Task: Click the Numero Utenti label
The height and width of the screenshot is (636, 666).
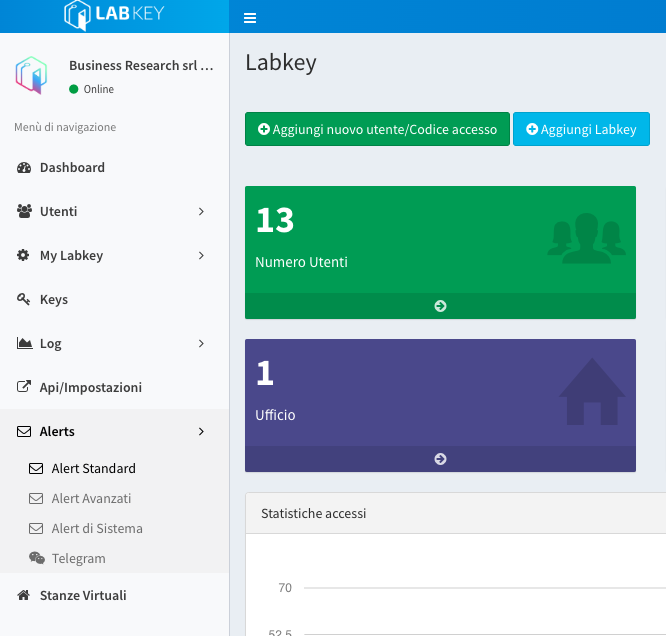Action: tap(301, 262)
